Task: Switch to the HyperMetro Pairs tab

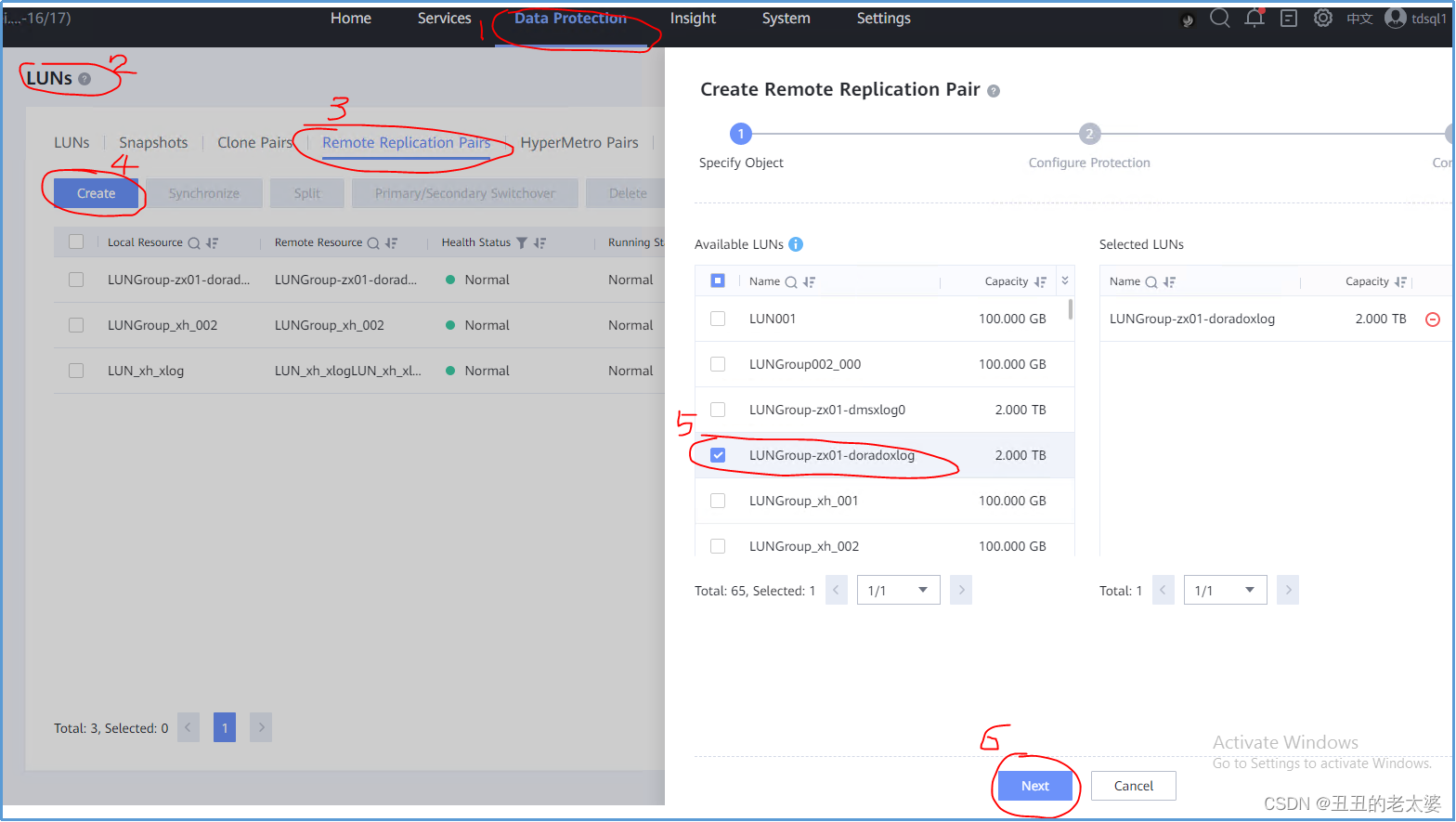Action: [x=579, y=143]
